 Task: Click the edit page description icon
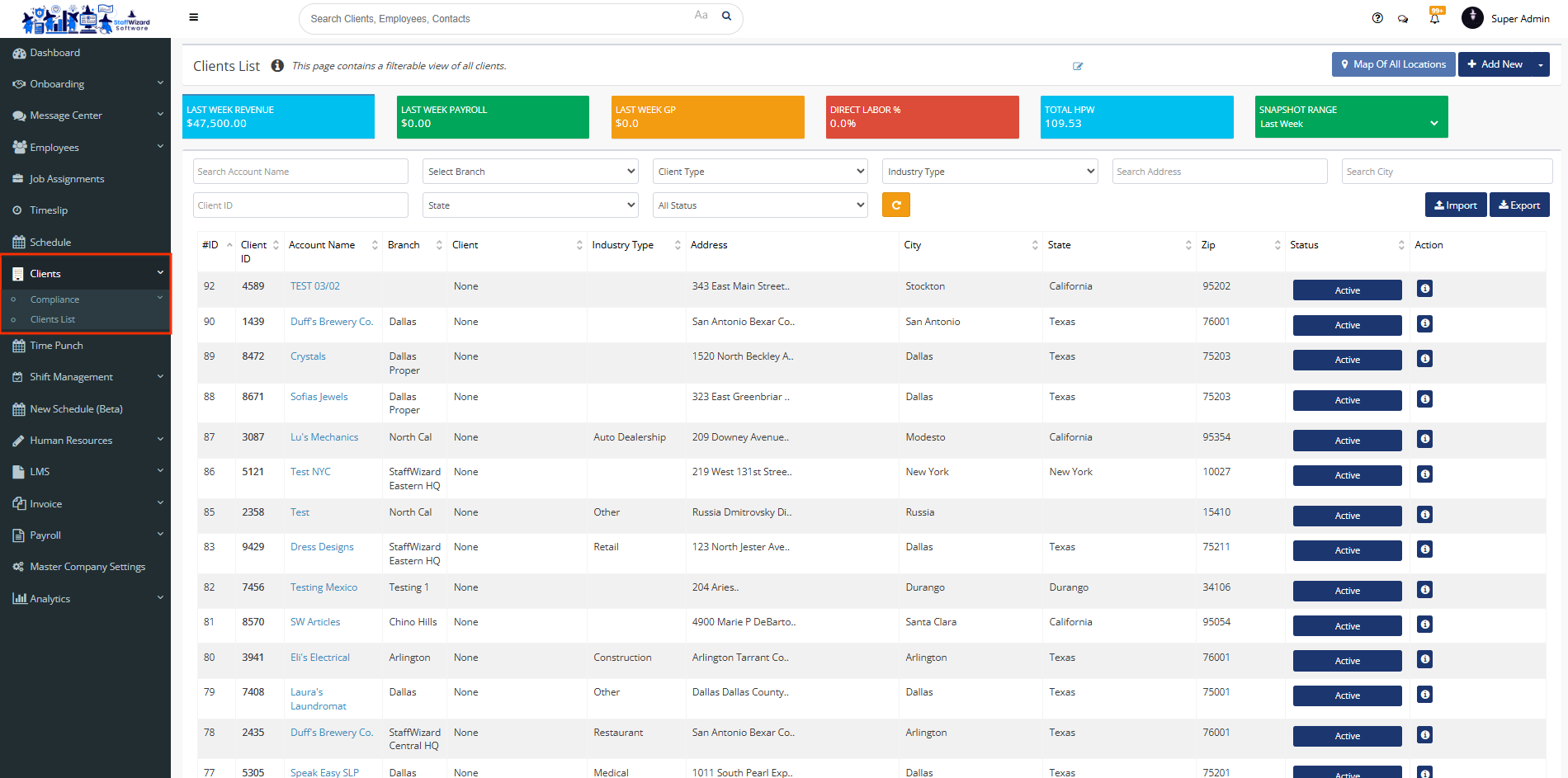[x=1078, y=66]
